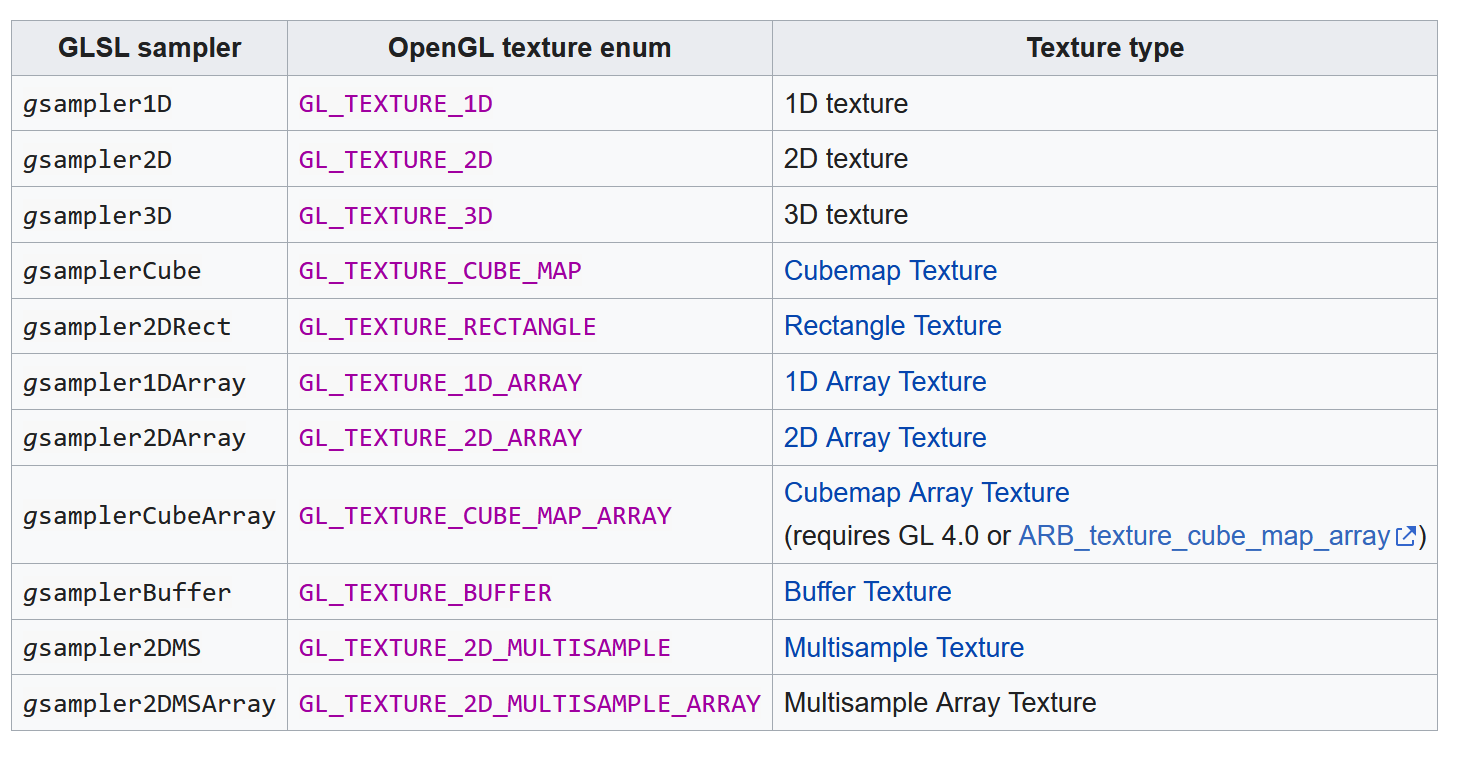This screenshot has height=766, width=1462.
Task: Open the Cubemap Array Texture link
Action: click(x=926, y=493)
